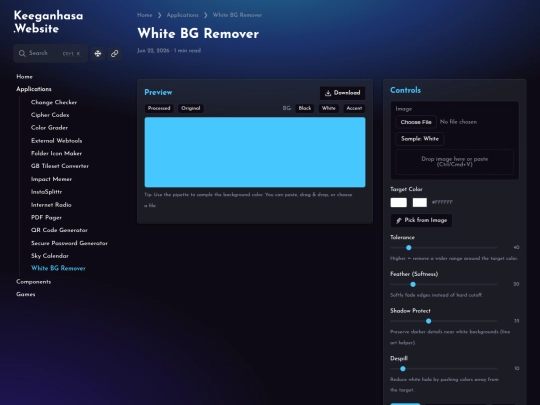The width and height of the screenshot is (540, 405).
Task: Click the download arrow icon
Action: [x=328, y=93]
